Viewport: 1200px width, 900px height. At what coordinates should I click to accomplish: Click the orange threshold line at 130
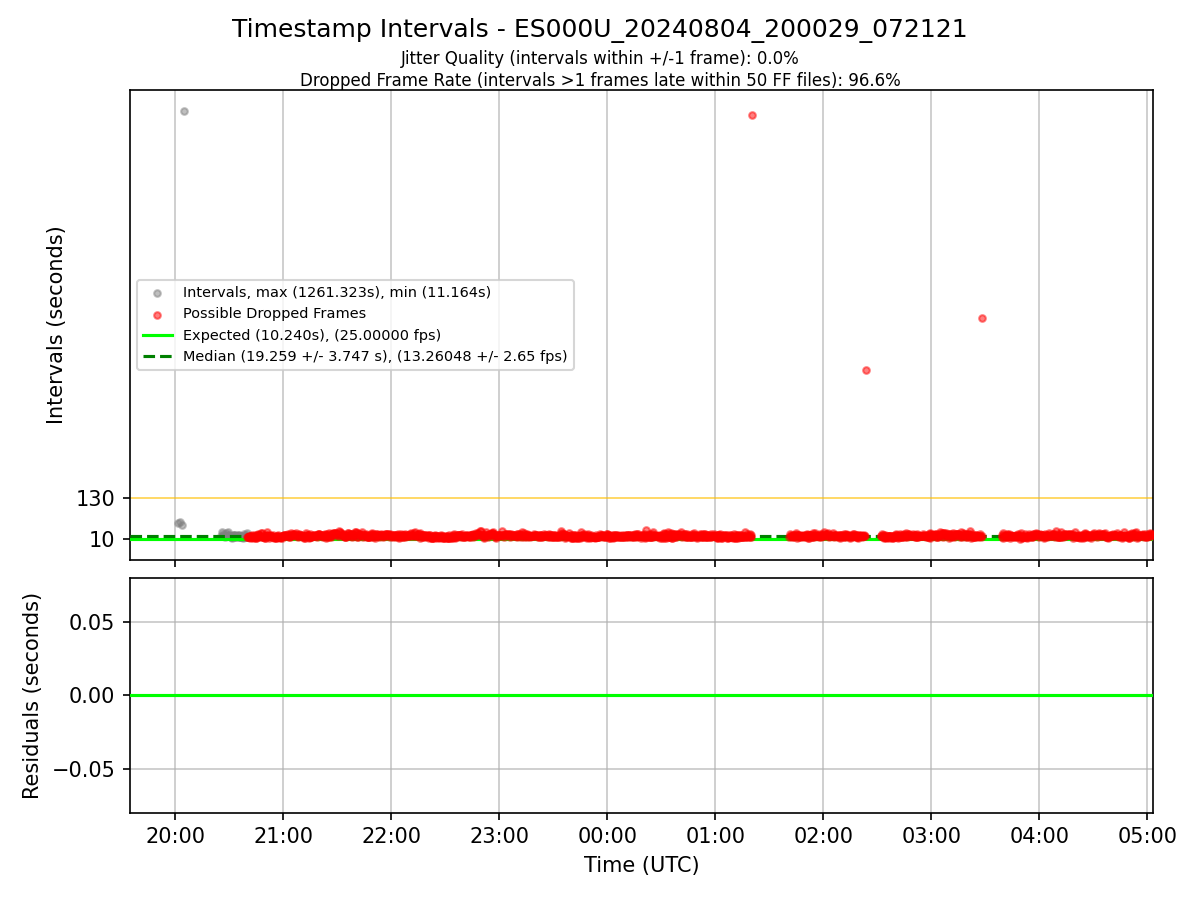pos(641,498)
